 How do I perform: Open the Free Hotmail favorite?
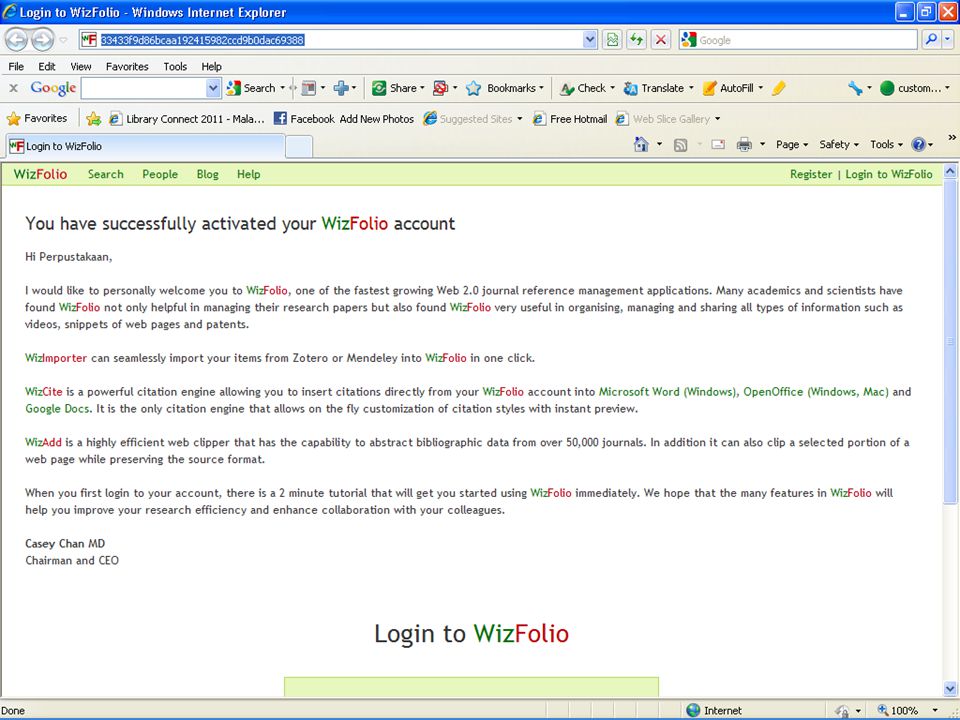(570, 119)
